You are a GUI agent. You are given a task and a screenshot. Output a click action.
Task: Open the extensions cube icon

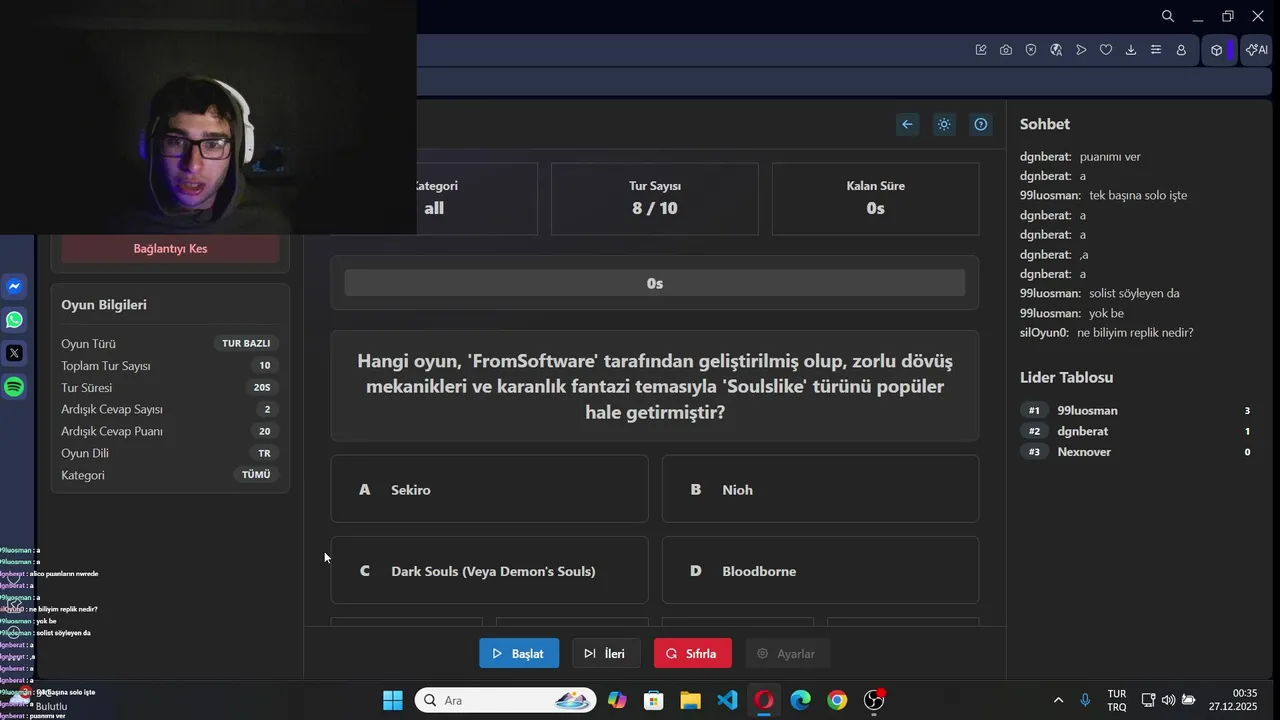click(x=1216, y=50)
